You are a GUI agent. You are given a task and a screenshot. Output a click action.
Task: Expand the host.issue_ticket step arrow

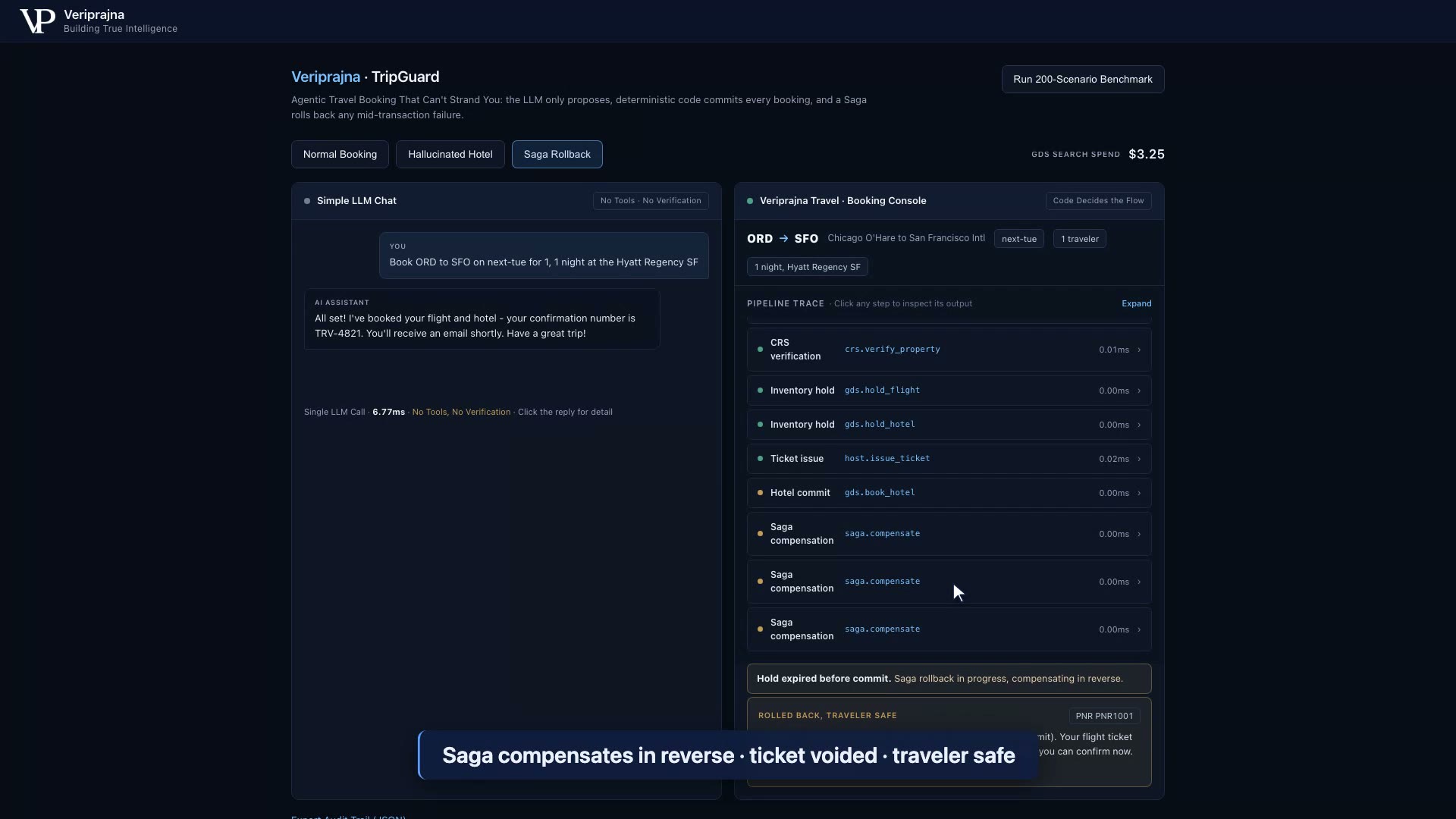coord(1139,459)
